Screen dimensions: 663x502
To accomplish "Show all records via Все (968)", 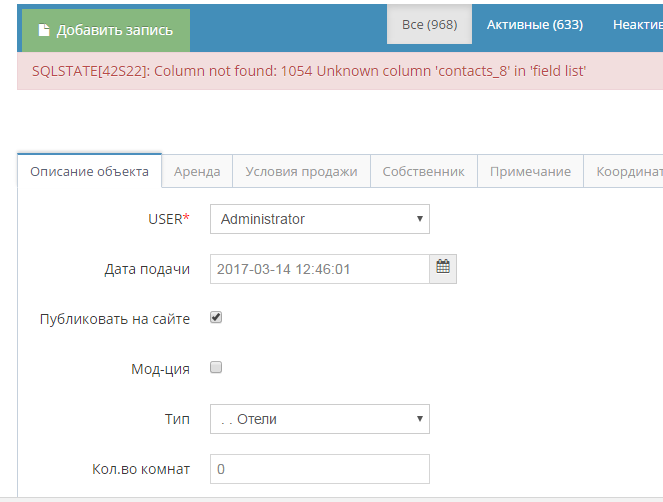I will (x=429, y=25).
